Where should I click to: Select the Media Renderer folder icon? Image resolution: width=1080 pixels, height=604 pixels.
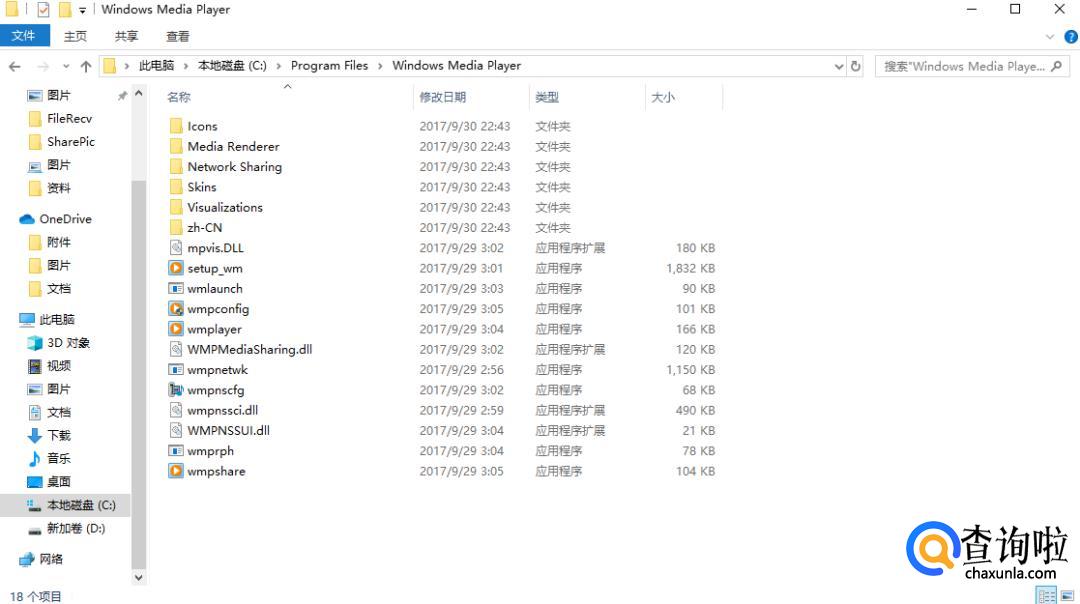[x=176, y=146]
